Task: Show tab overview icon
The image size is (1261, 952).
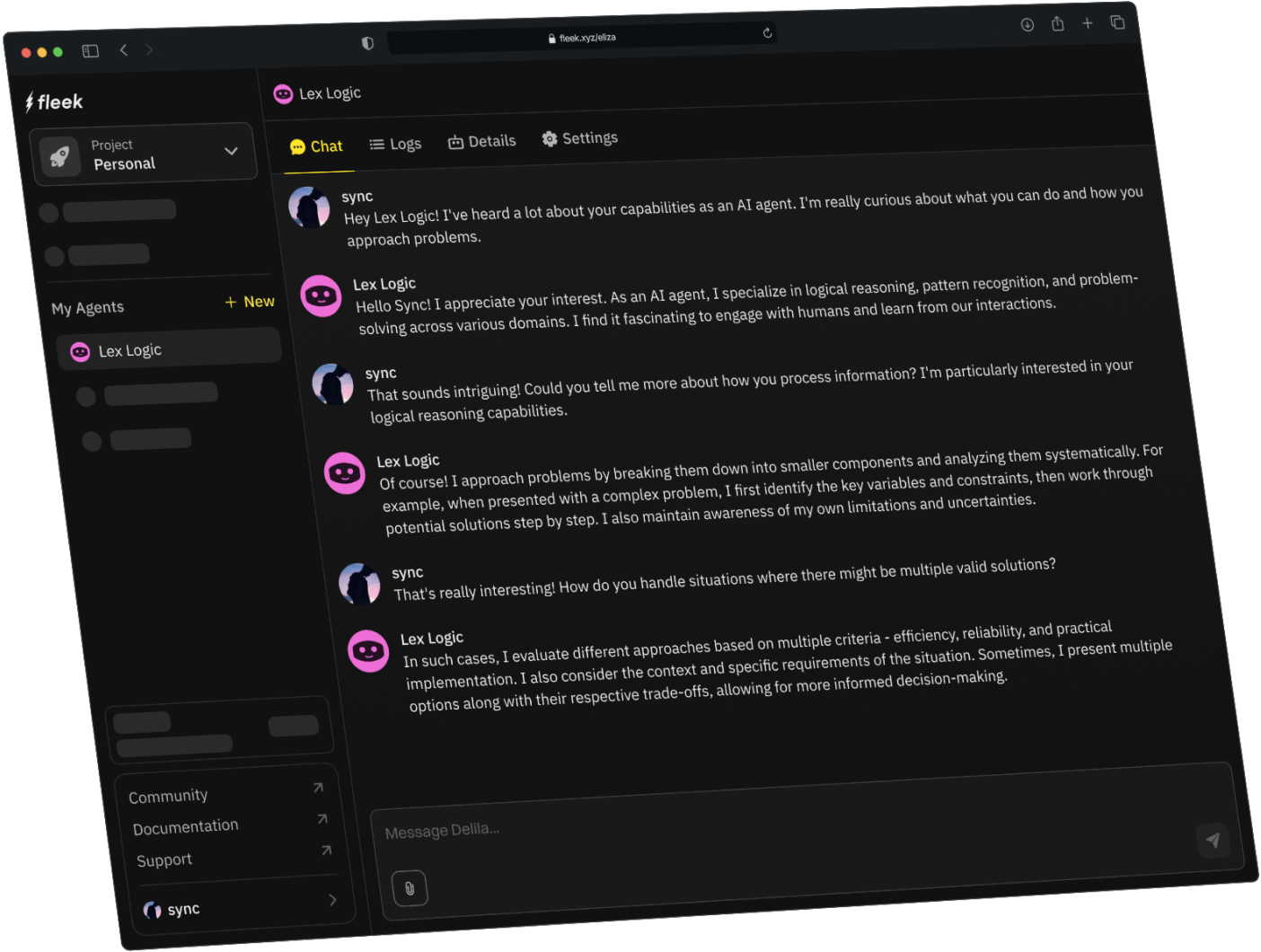Action: 1117,22
